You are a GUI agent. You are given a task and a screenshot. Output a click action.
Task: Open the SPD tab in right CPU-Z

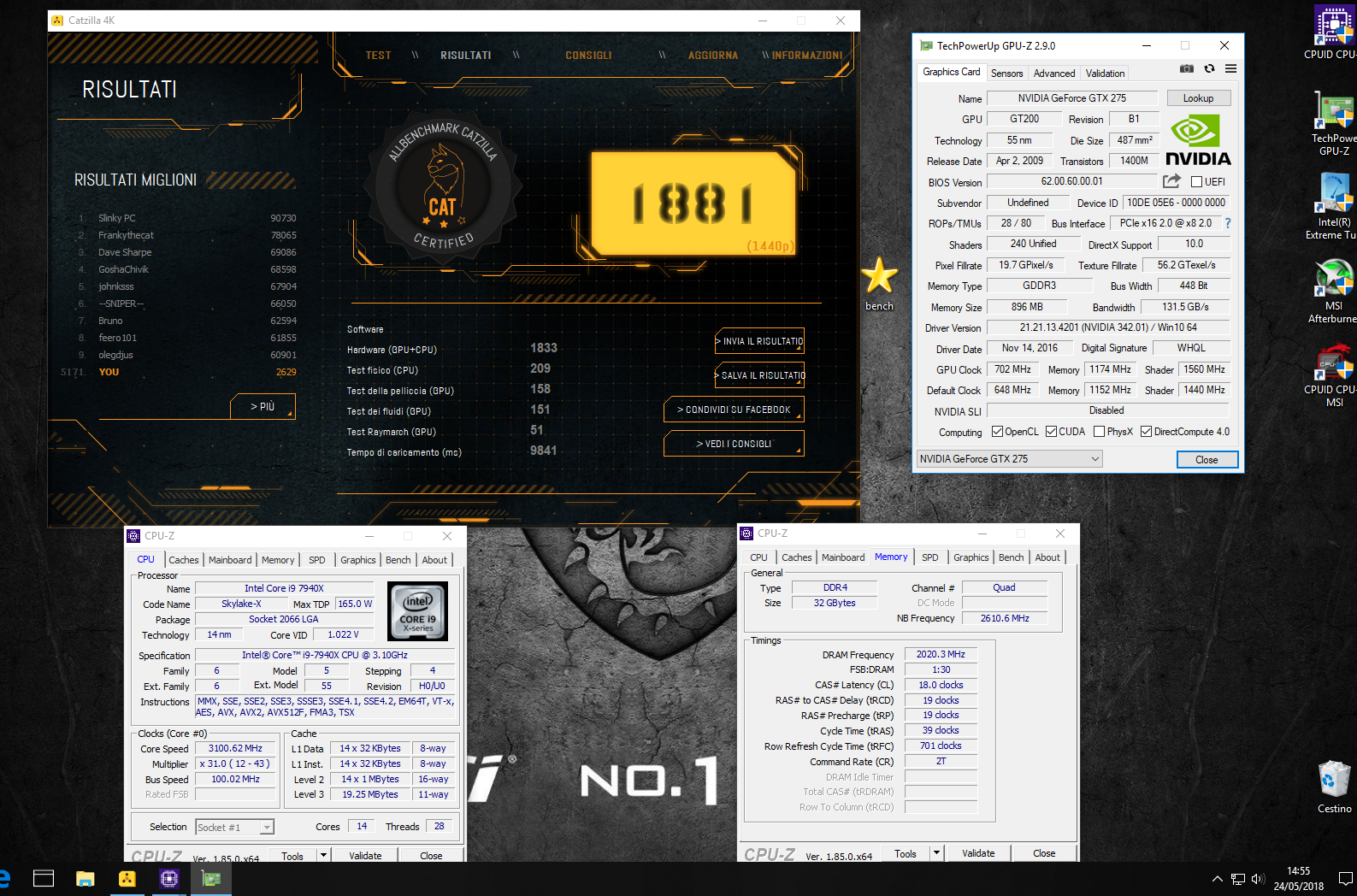pos(929,557)
